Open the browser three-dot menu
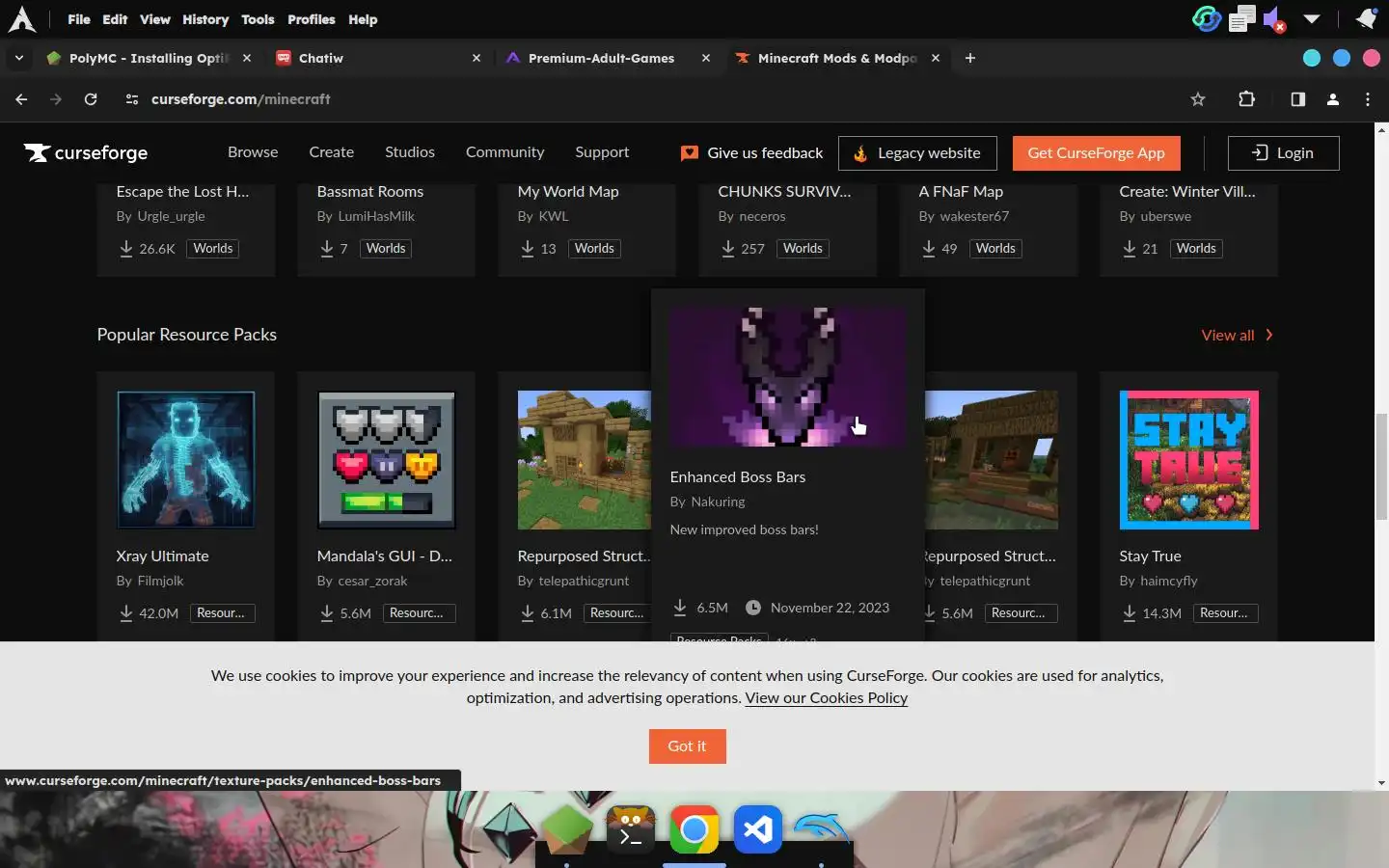Image resolution: width=1389 pixels, height=868 pixels. 1368,98
